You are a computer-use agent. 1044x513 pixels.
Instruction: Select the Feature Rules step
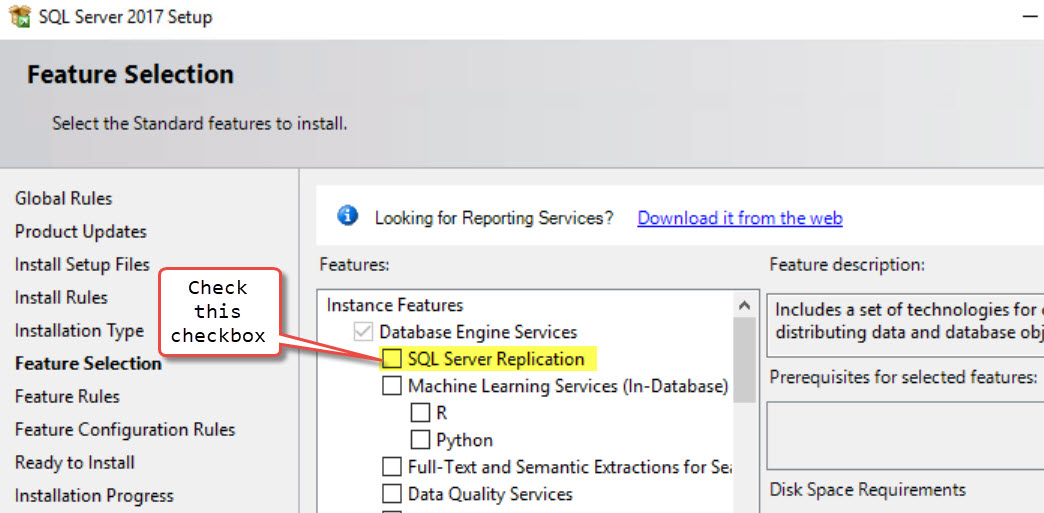pos(67,396)
